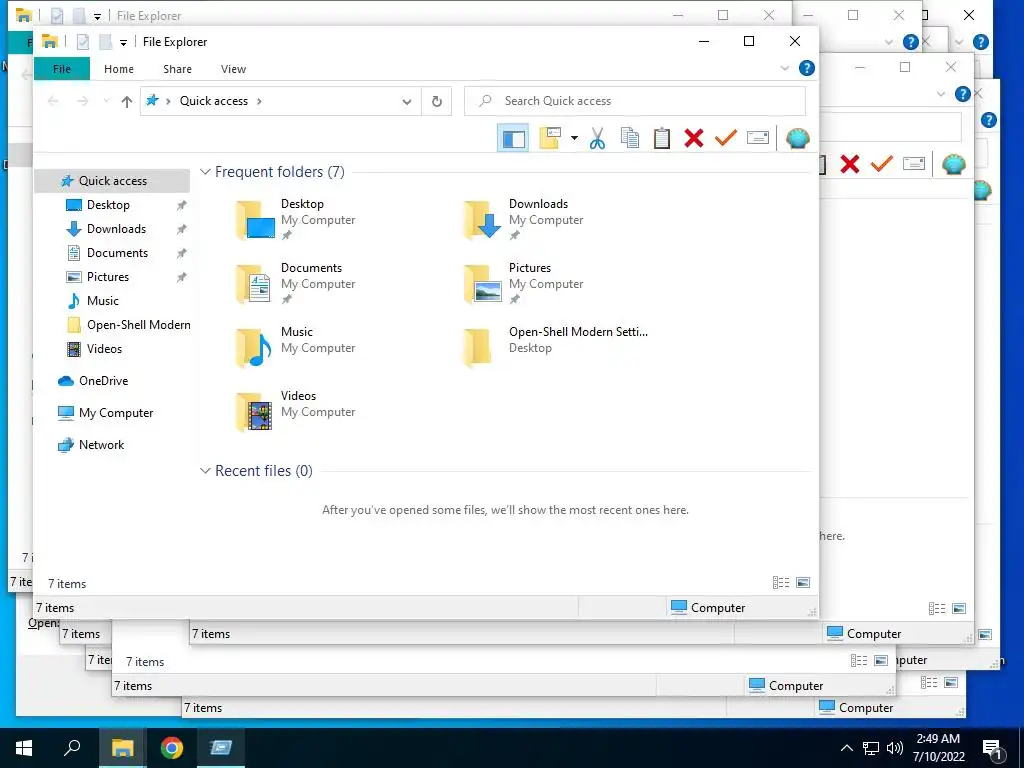Click the Folder Options toolbar icon
Screen dimensions: 1024x768
pos(550,138)
